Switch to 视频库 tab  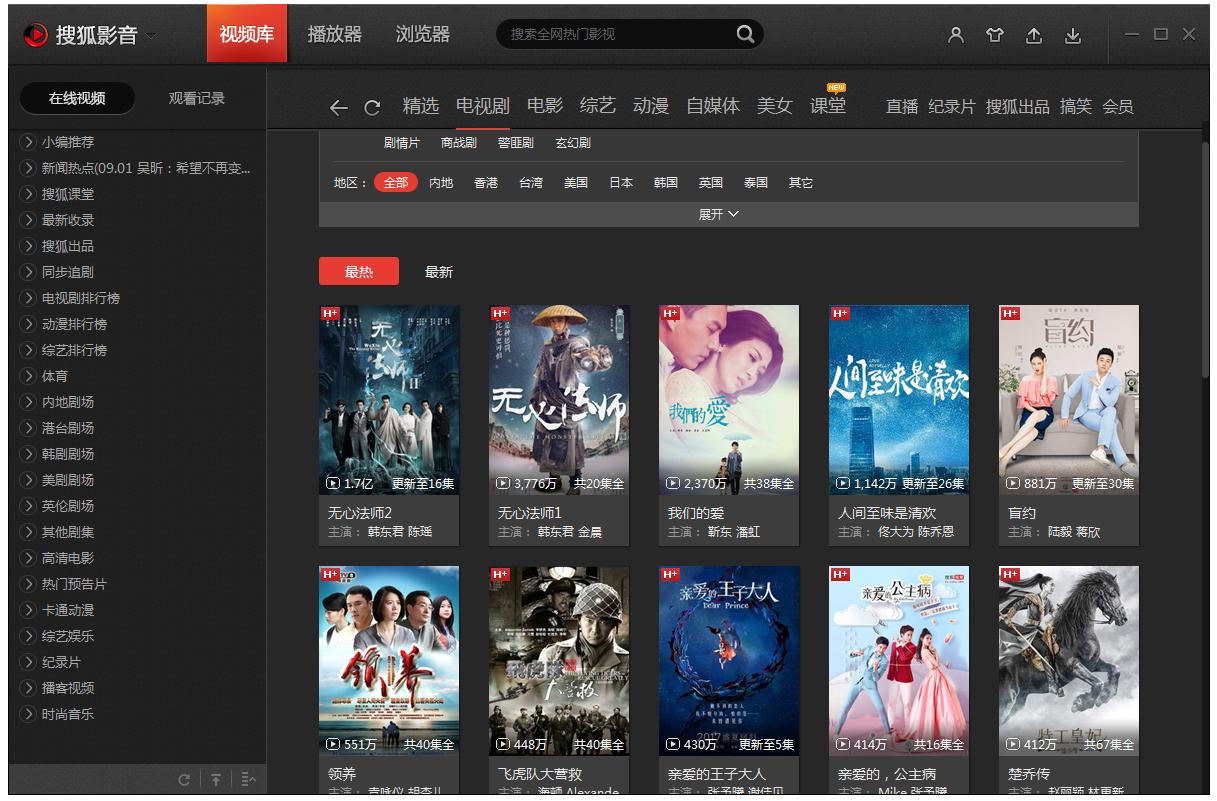tap(247, 34)
